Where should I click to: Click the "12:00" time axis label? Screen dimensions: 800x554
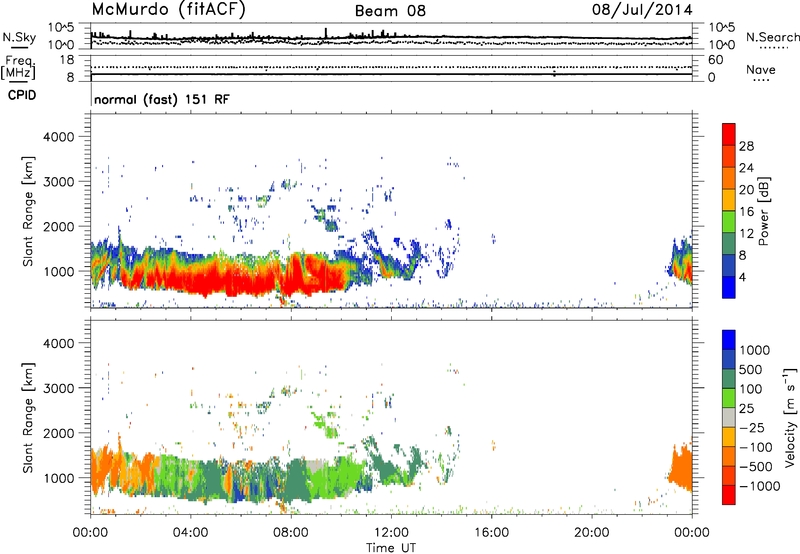391,533
